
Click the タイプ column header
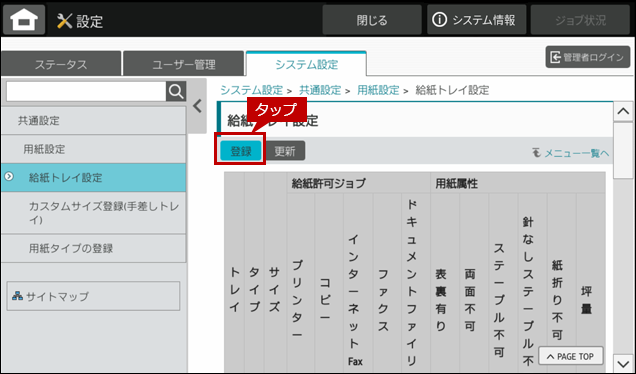coord(254,289)
